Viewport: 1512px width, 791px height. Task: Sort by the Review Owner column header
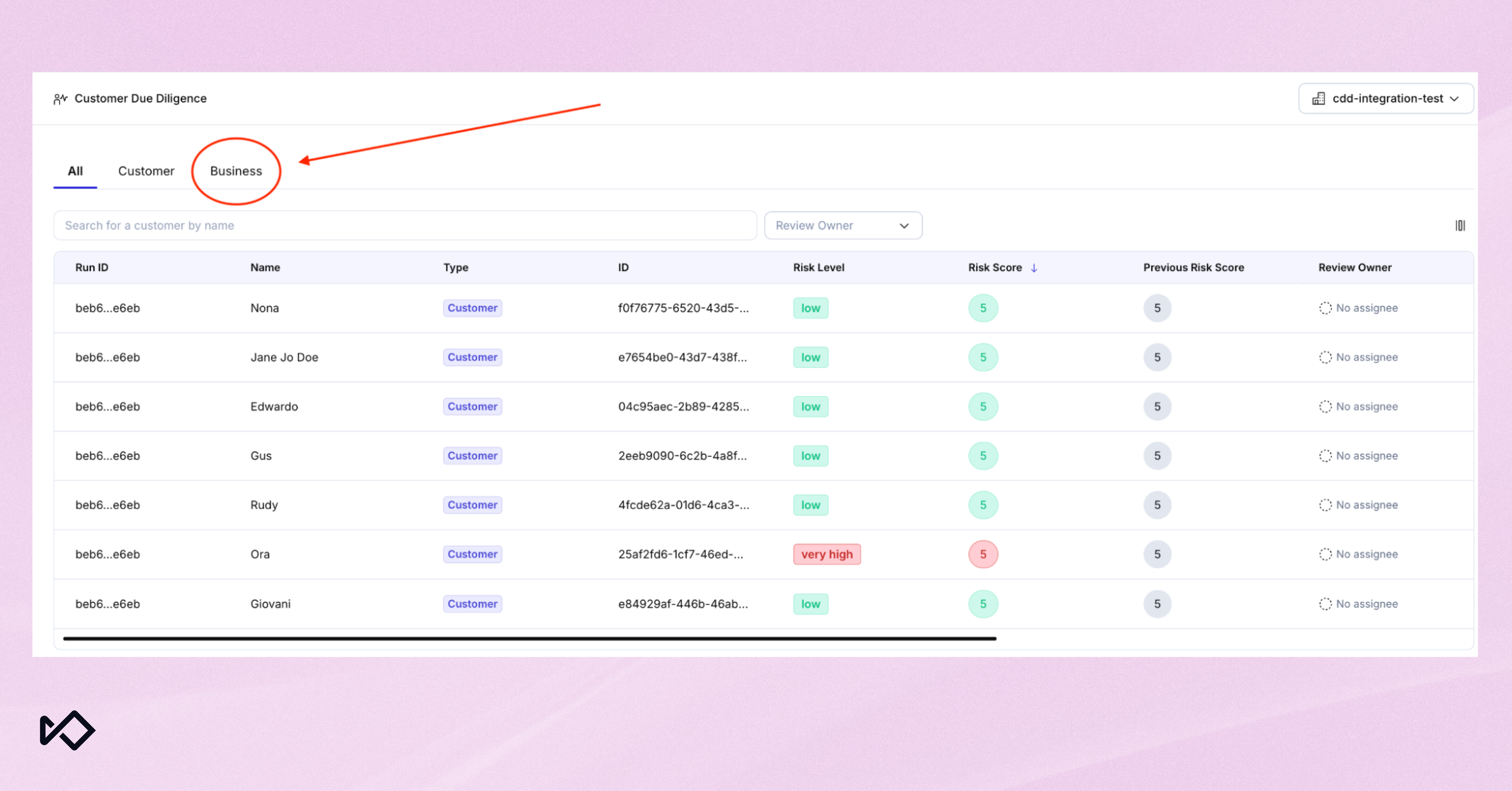(1354, 268)
